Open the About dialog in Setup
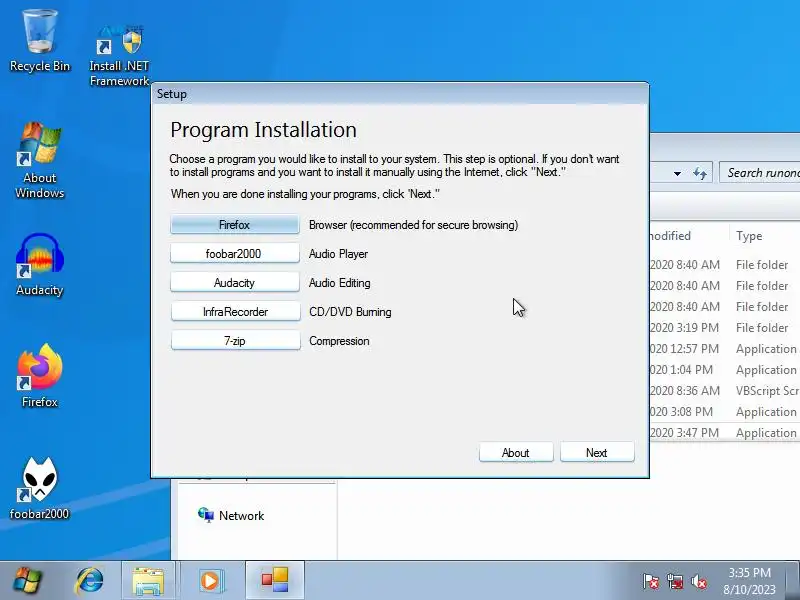This screenshot has width=800, height=600. [x=516, y=453]
